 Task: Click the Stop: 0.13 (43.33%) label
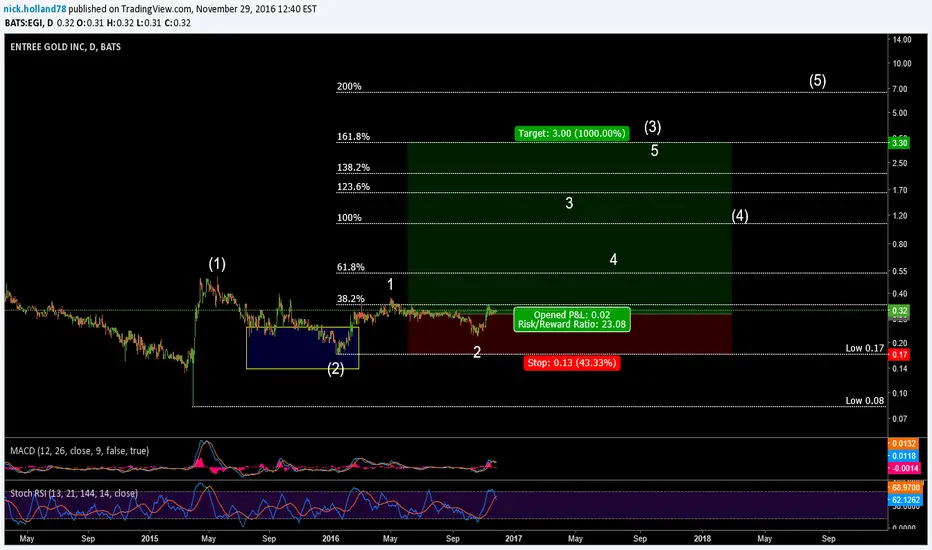[x=572, y=363]
